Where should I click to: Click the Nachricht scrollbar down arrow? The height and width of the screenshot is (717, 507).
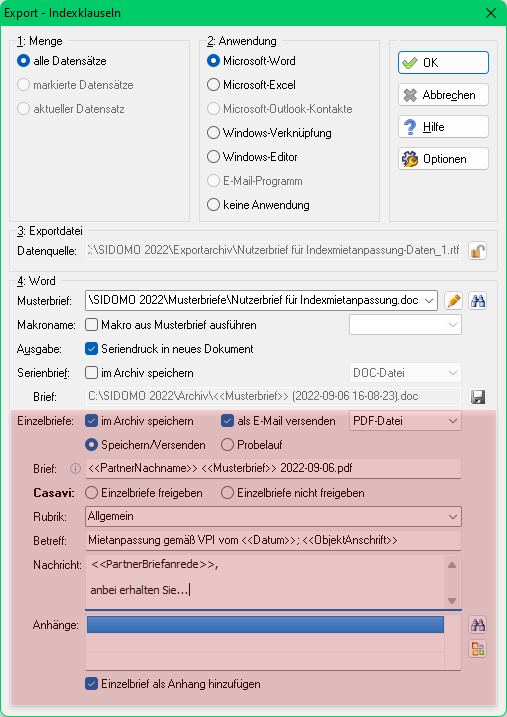tap(452, 601)
